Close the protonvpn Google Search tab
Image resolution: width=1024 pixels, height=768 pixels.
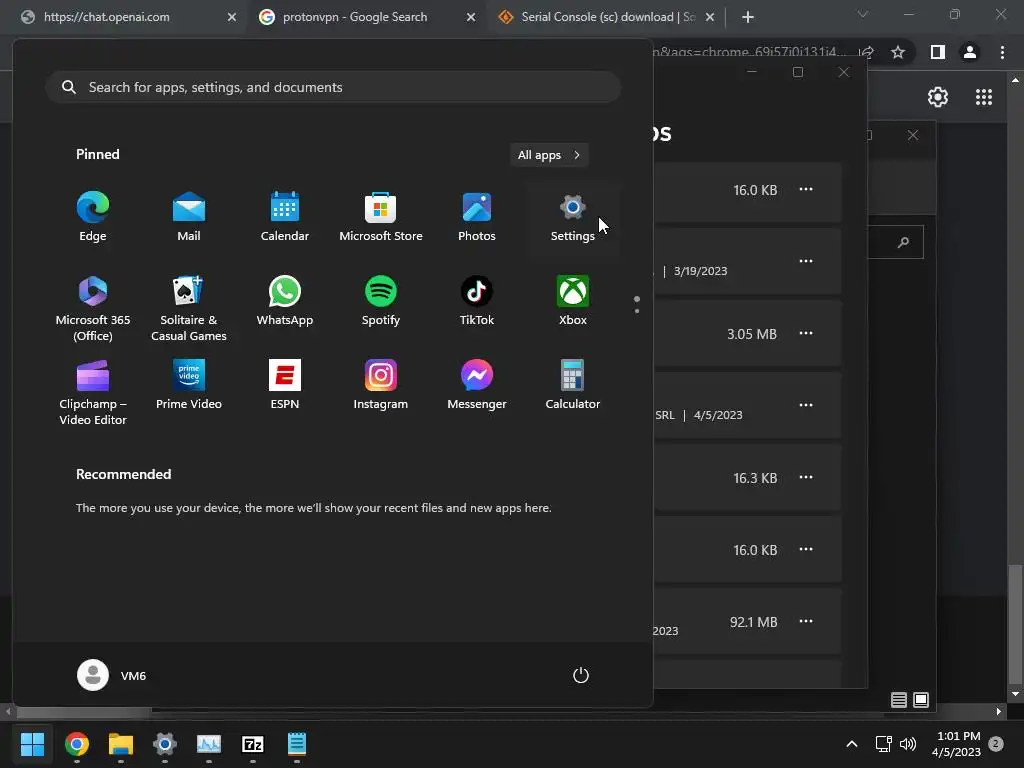click(471, 17)
